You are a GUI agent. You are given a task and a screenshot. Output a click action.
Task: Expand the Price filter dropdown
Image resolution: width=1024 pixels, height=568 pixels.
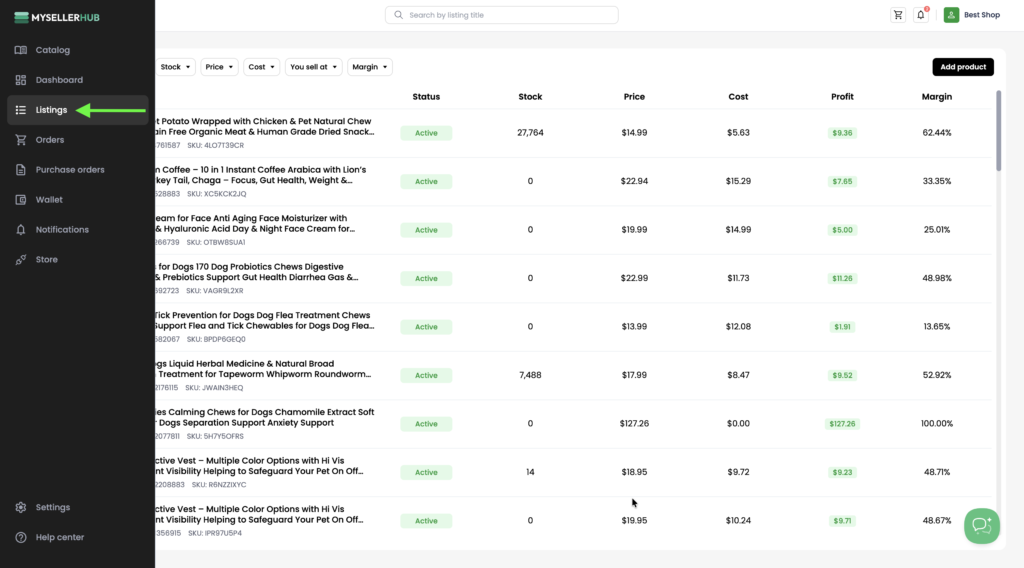point(219,67)
